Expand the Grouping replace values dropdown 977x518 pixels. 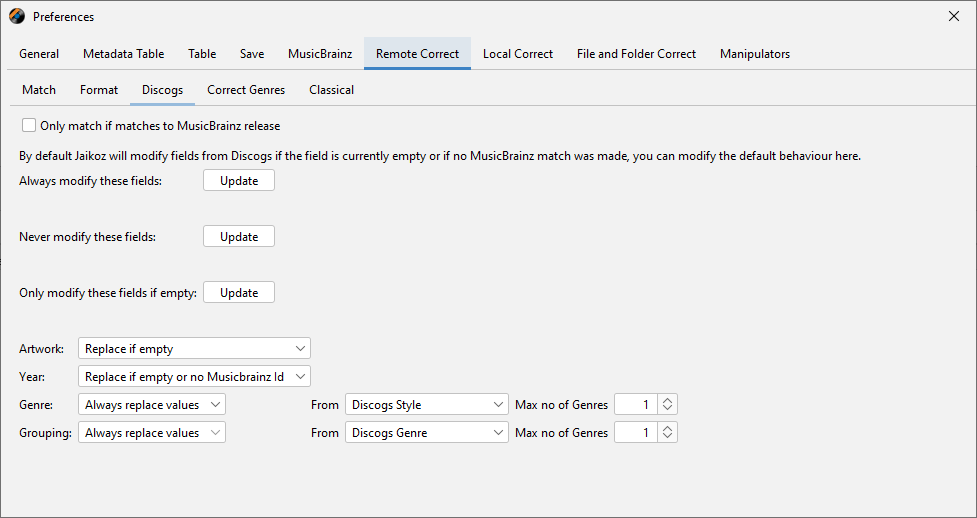click(x=152, y=433)
